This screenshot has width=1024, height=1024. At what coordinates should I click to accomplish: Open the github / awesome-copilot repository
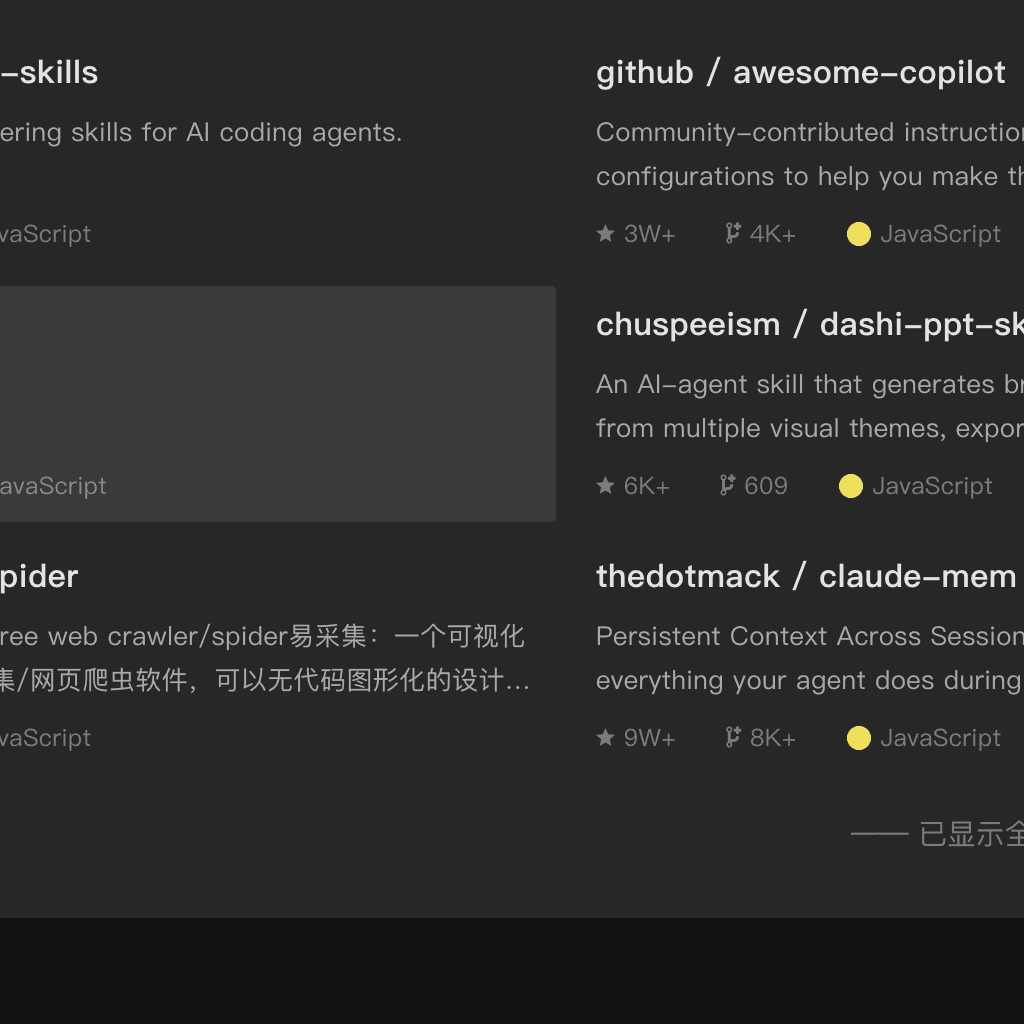coord(801,72)
